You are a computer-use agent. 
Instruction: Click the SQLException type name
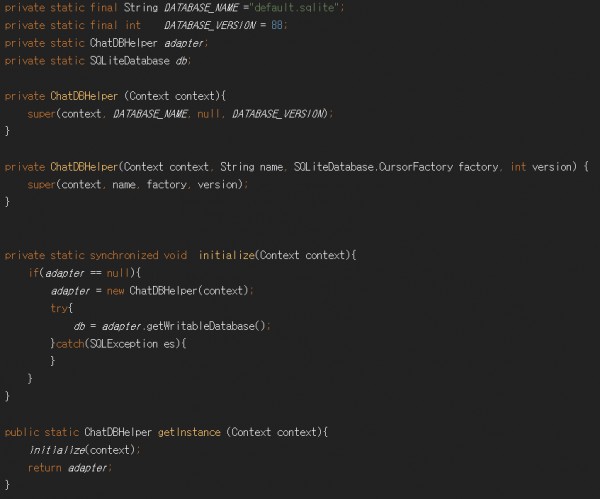(124, 344)
